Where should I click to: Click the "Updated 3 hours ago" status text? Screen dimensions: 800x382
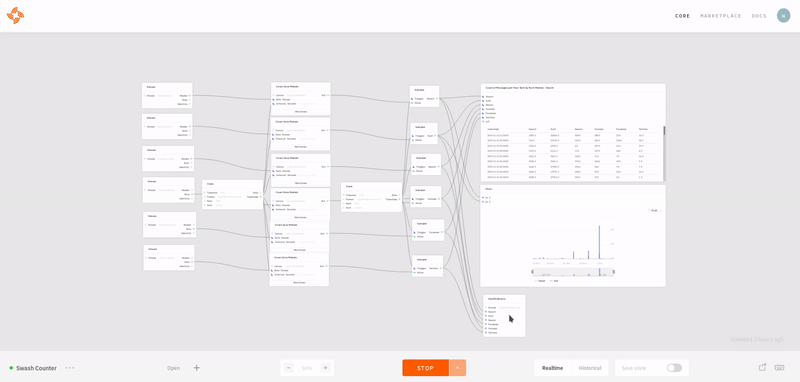(x=756, y=339)
